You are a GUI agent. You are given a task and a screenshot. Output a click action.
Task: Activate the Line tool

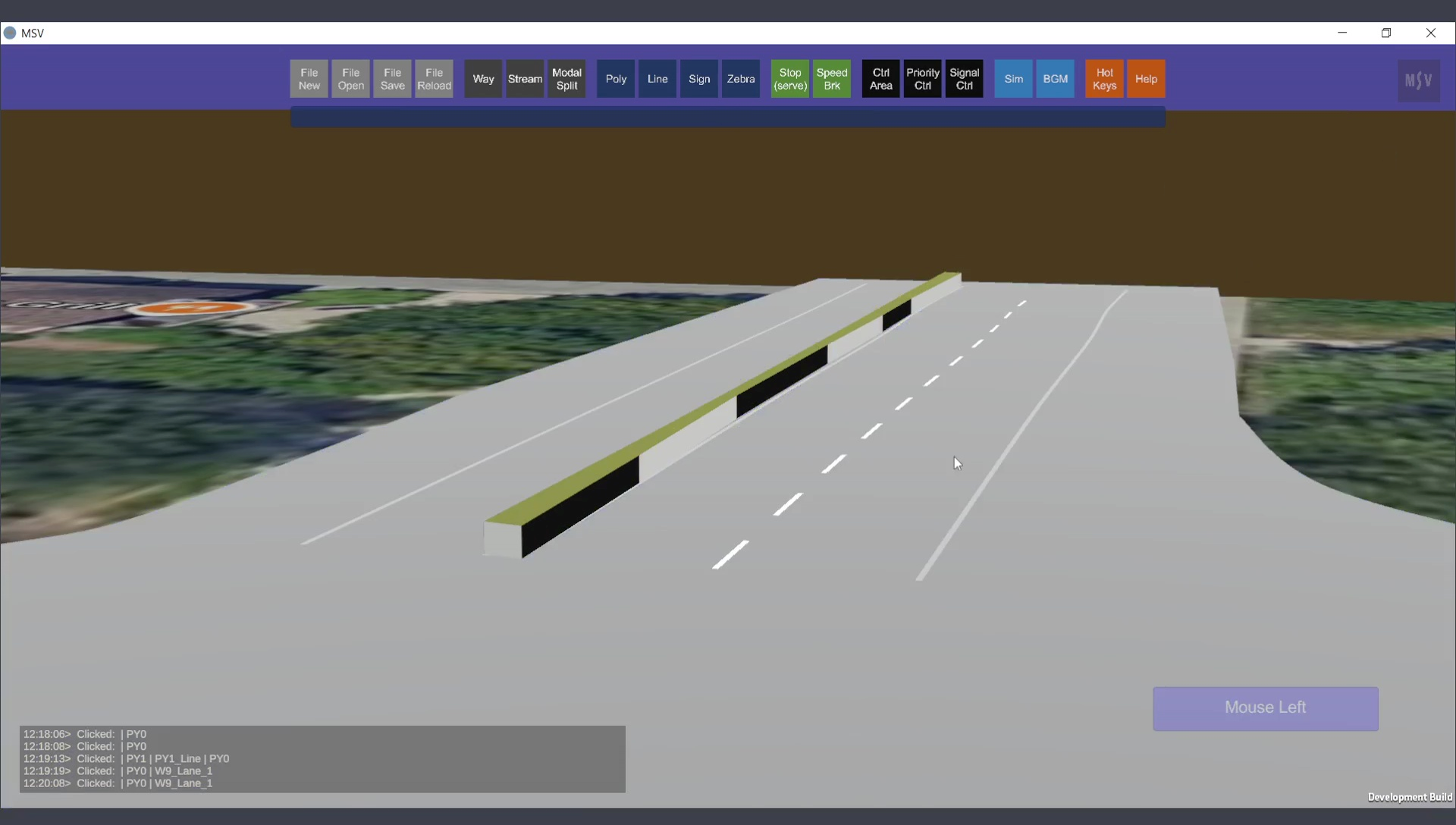(x=657, y=79)
